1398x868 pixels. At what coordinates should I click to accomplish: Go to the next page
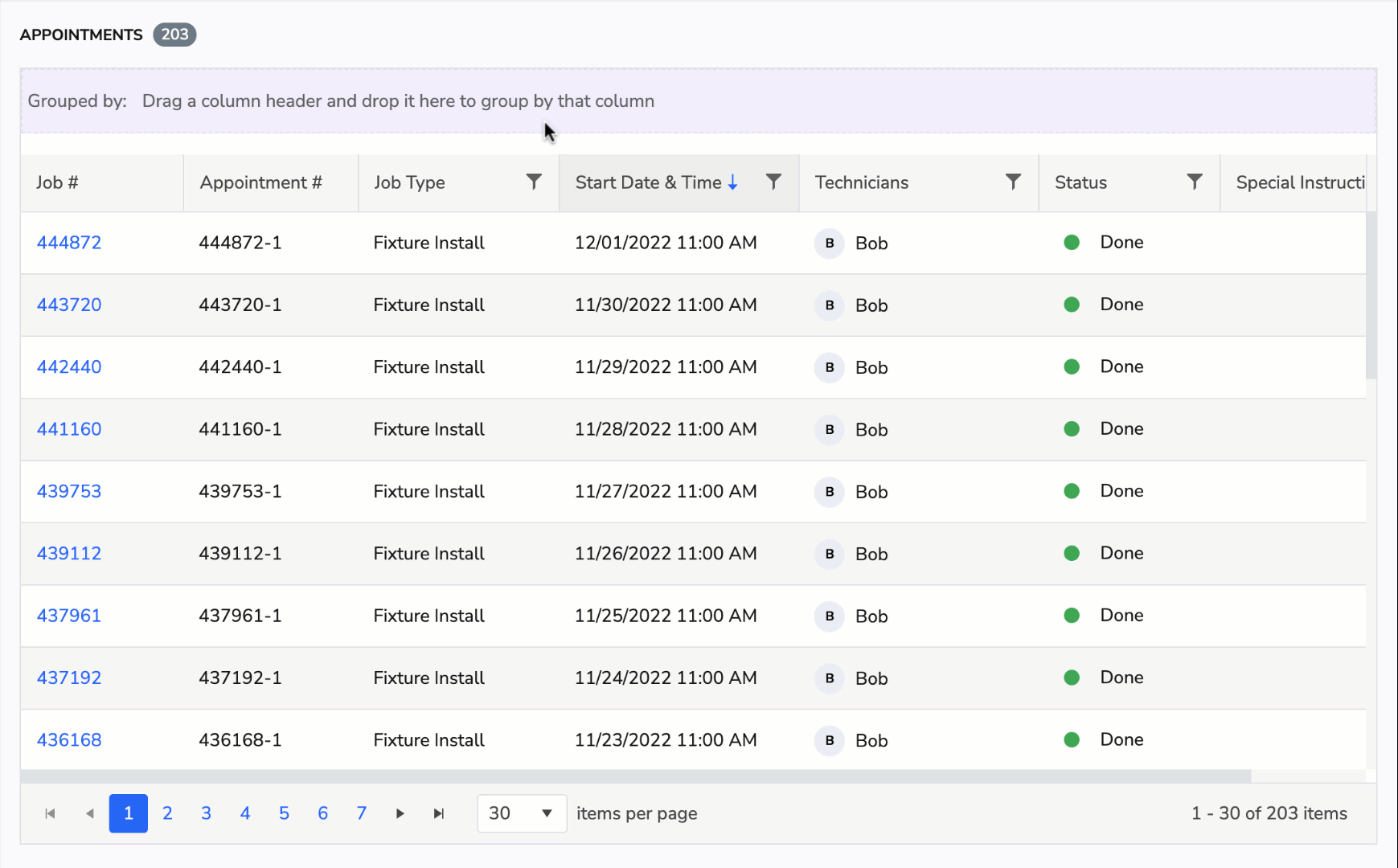click(x=400, y=813)
